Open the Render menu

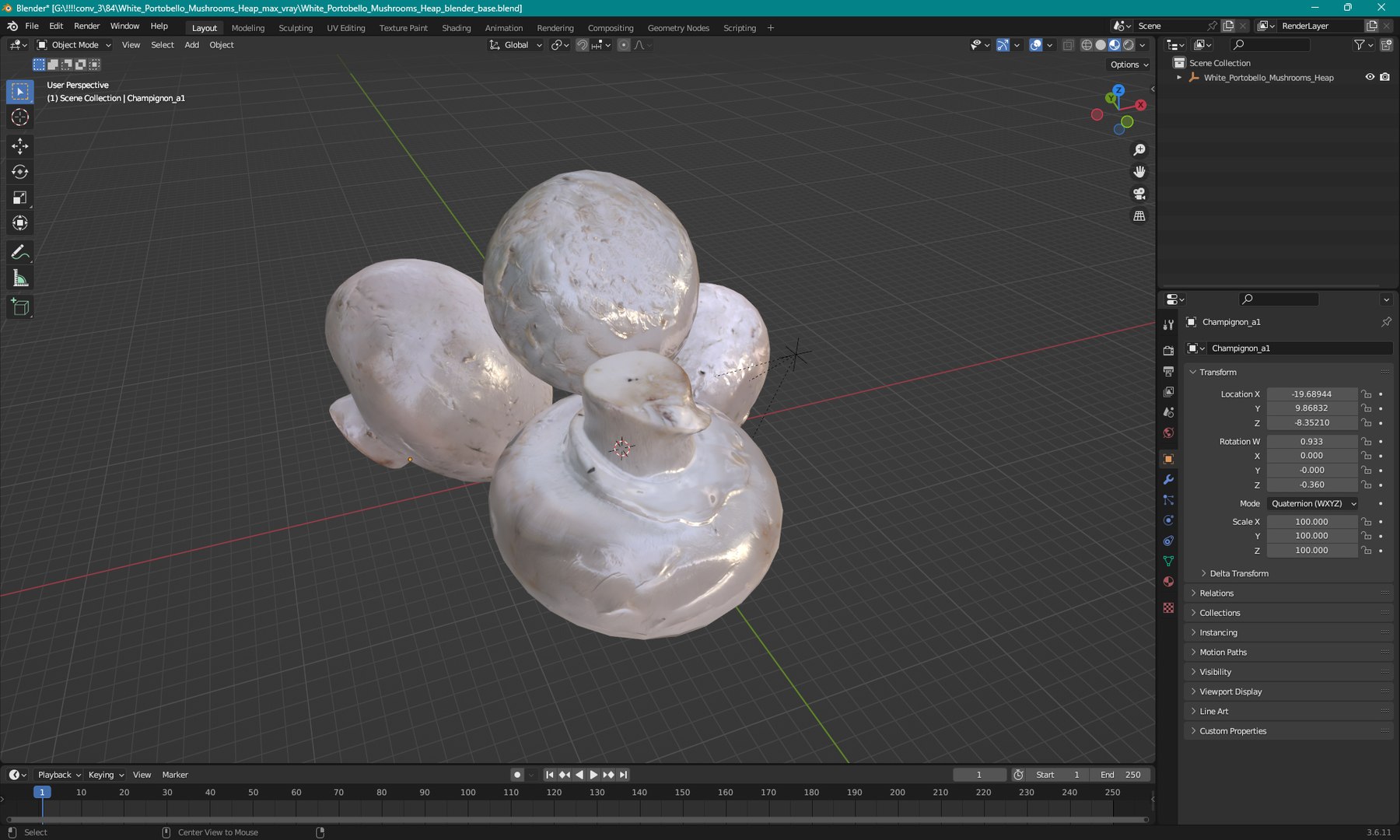coord(87,26)
